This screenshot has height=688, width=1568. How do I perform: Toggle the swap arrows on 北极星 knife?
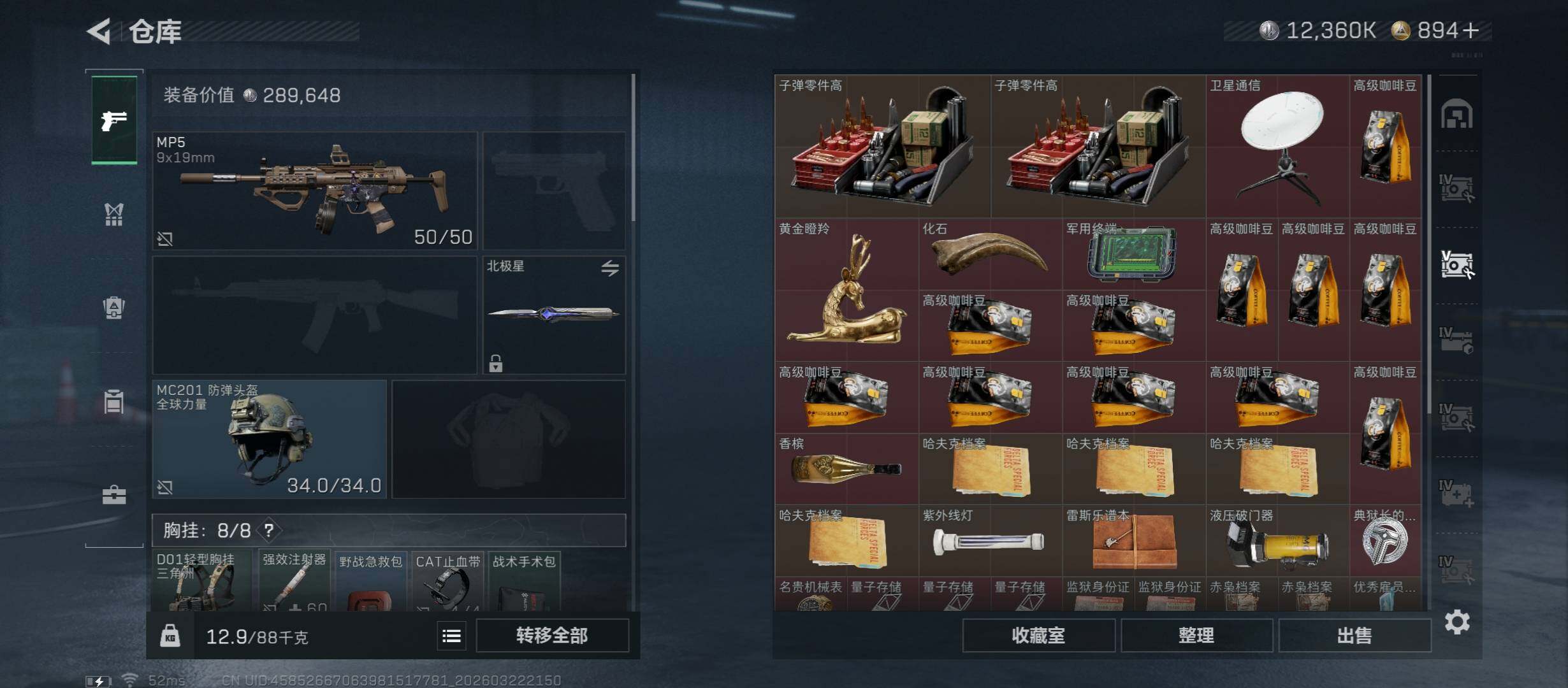tap(610, 268)
